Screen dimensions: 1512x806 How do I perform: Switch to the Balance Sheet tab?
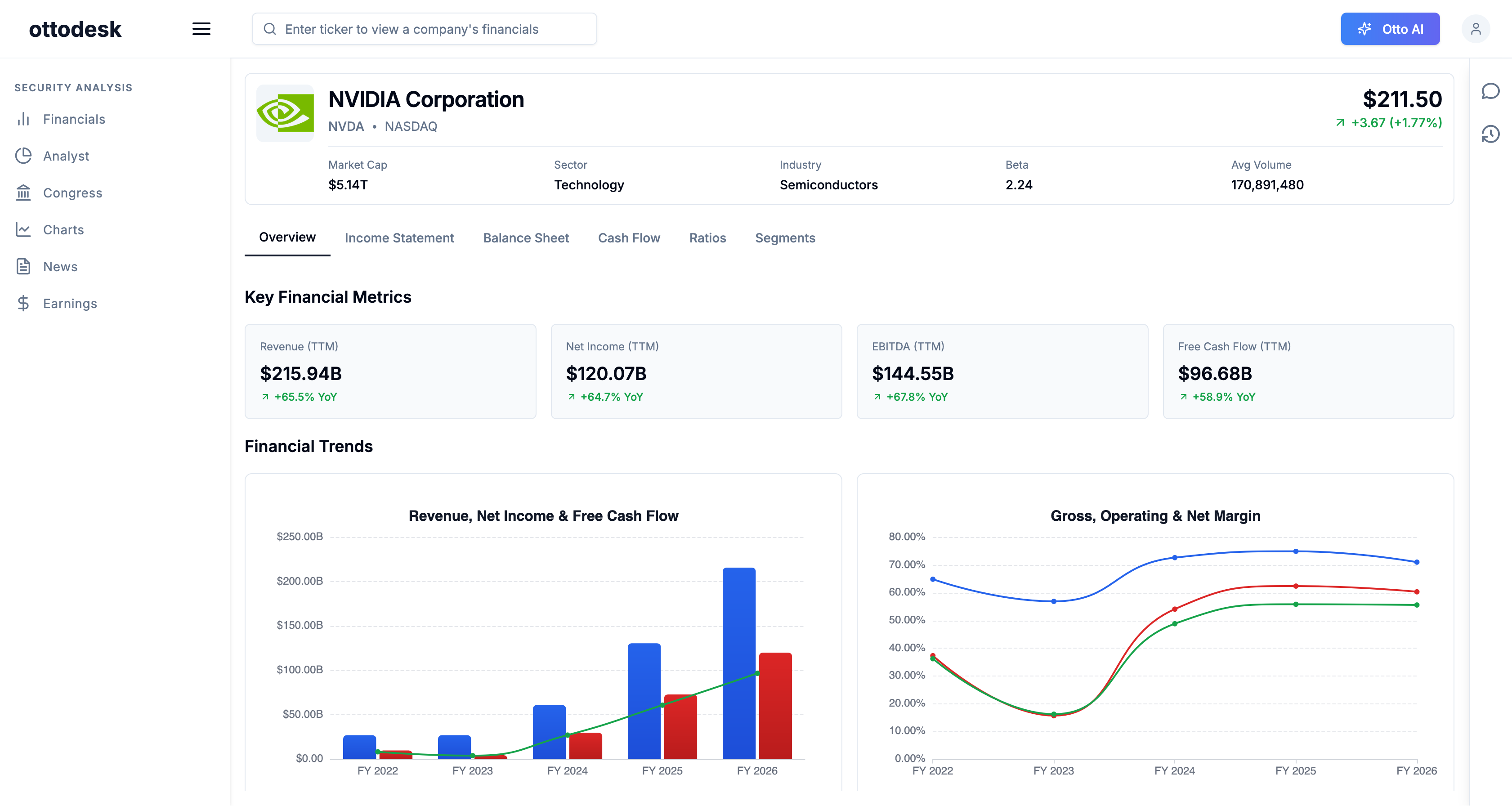click(x=526, y=238)
